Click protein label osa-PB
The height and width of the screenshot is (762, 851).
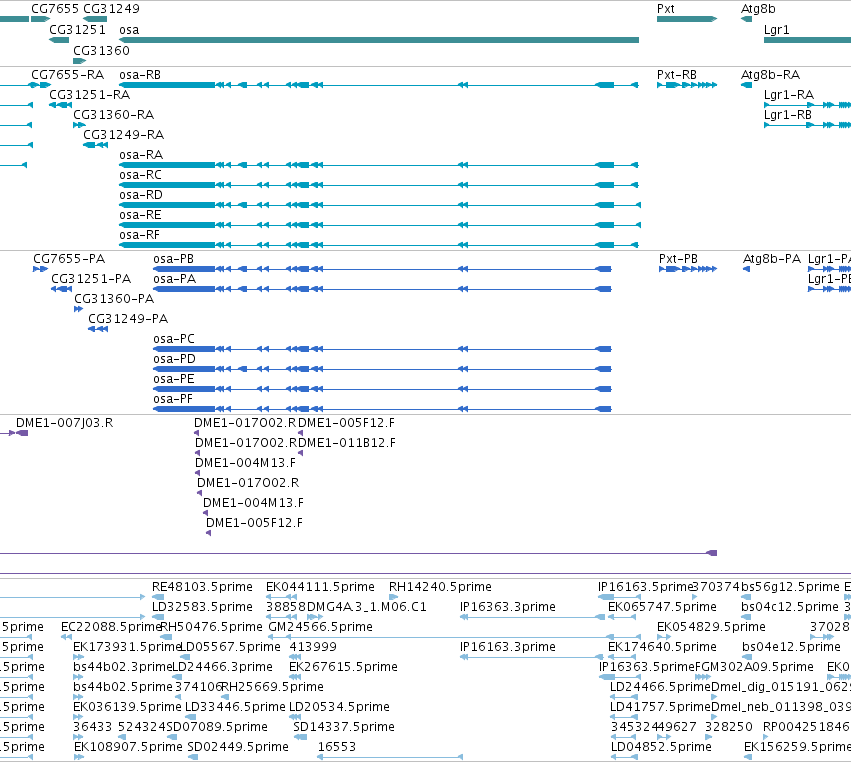[x=173, y=259]
